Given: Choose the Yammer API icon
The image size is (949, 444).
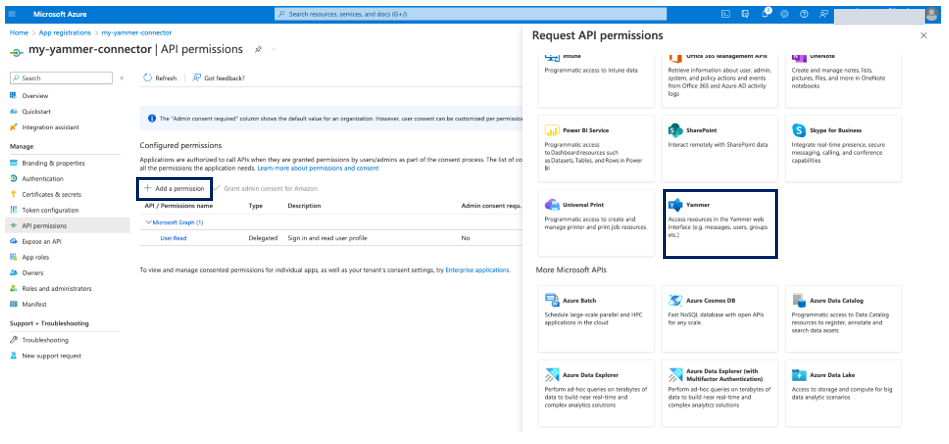Looking at the screenshot, I should (675, 204).
